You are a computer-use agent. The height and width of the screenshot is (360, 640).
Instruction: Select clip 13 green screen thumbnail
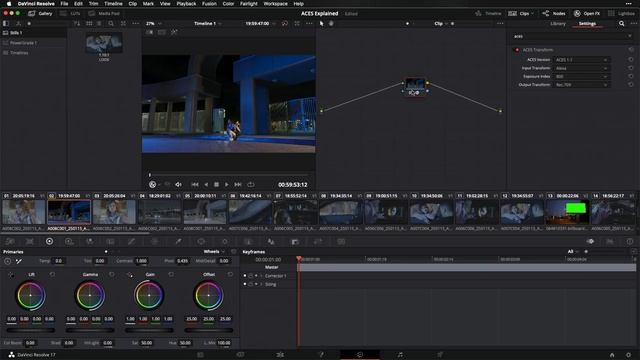pos(567,212)
